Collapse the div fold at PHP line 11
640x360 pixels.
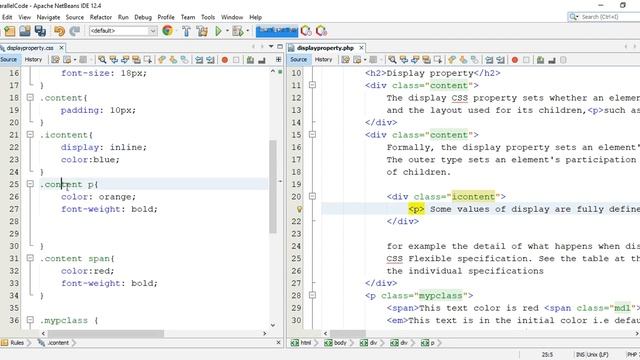312,85
